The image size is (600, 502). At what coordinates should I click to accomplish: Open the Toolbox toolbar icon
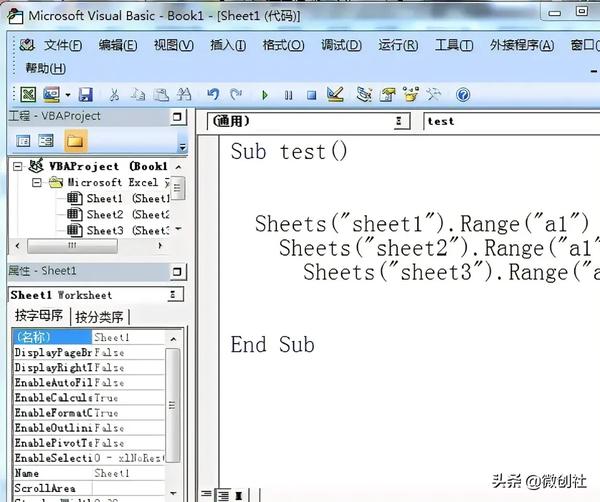tap(434, 95)
